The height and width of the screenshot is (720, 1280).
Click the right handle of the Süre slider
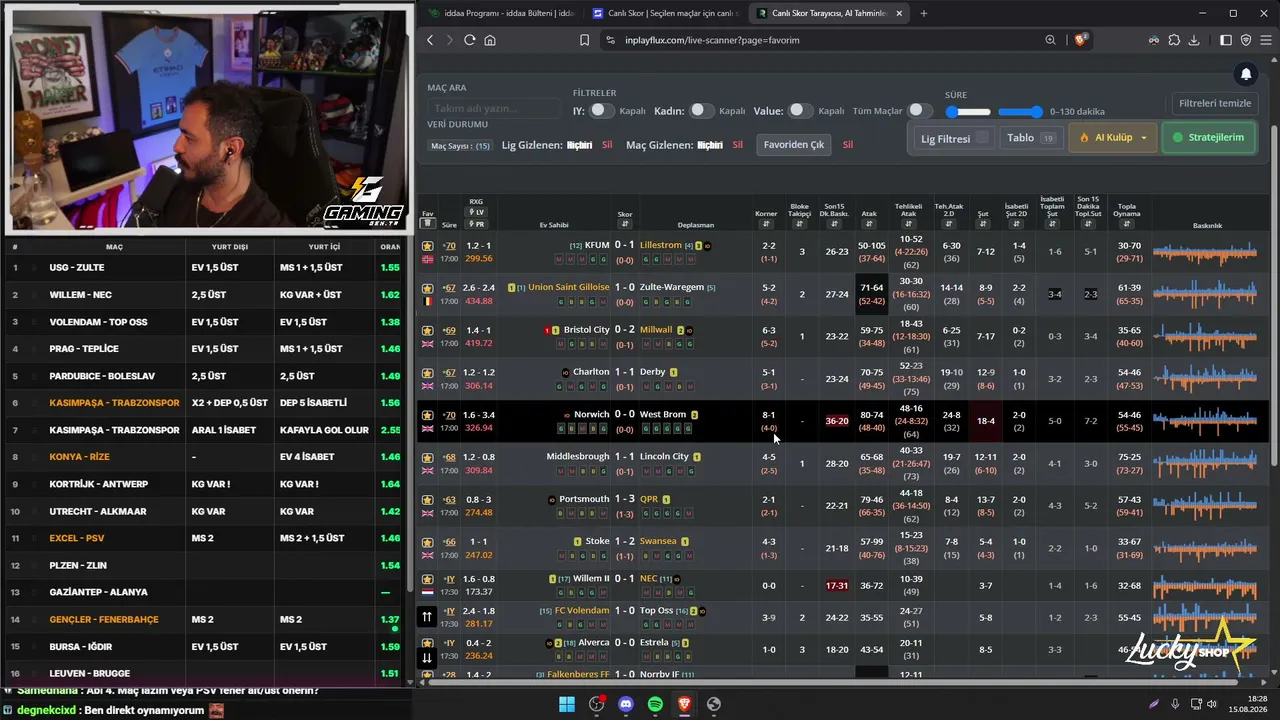pyautogui.click(x=1036, y=112)
